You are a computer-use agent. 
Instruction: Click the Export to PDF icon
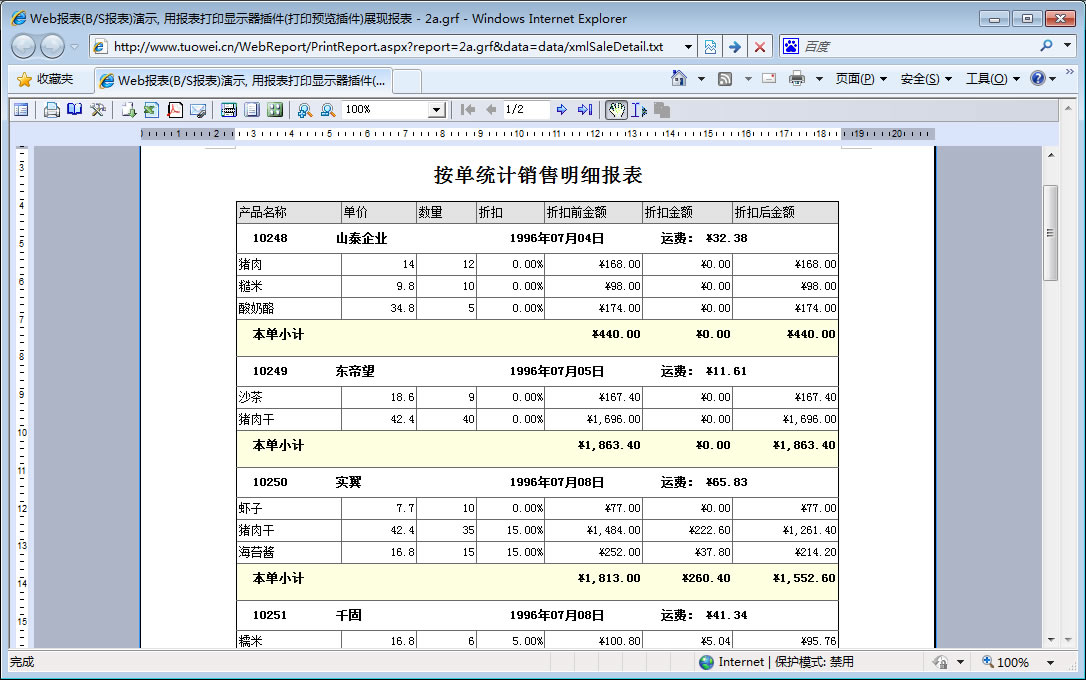pos(174,110)
